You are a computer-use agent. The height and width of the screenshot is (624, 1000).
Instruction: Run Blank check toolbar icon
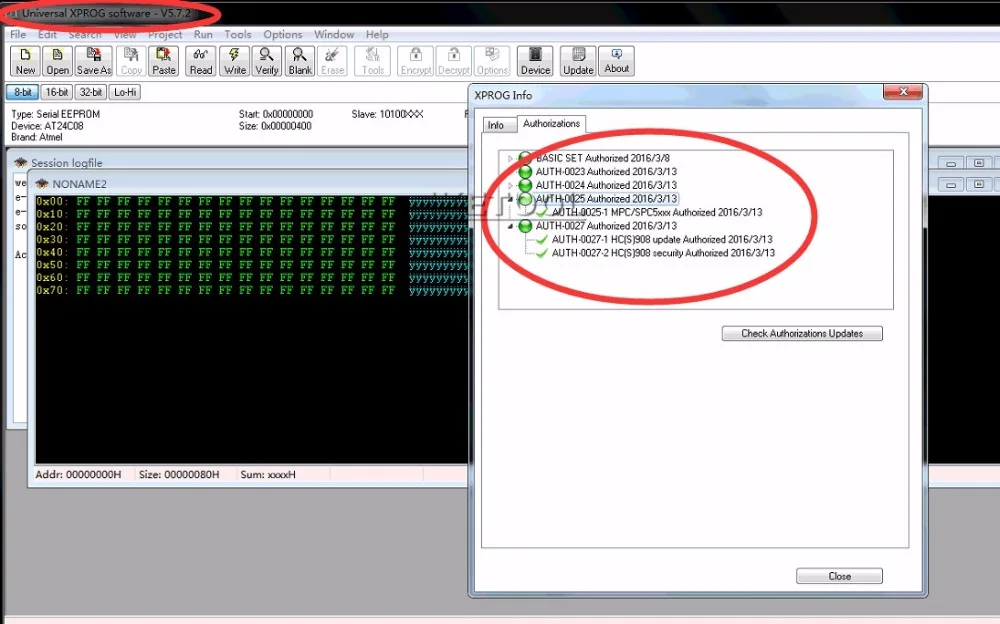[x=300, y=61]
